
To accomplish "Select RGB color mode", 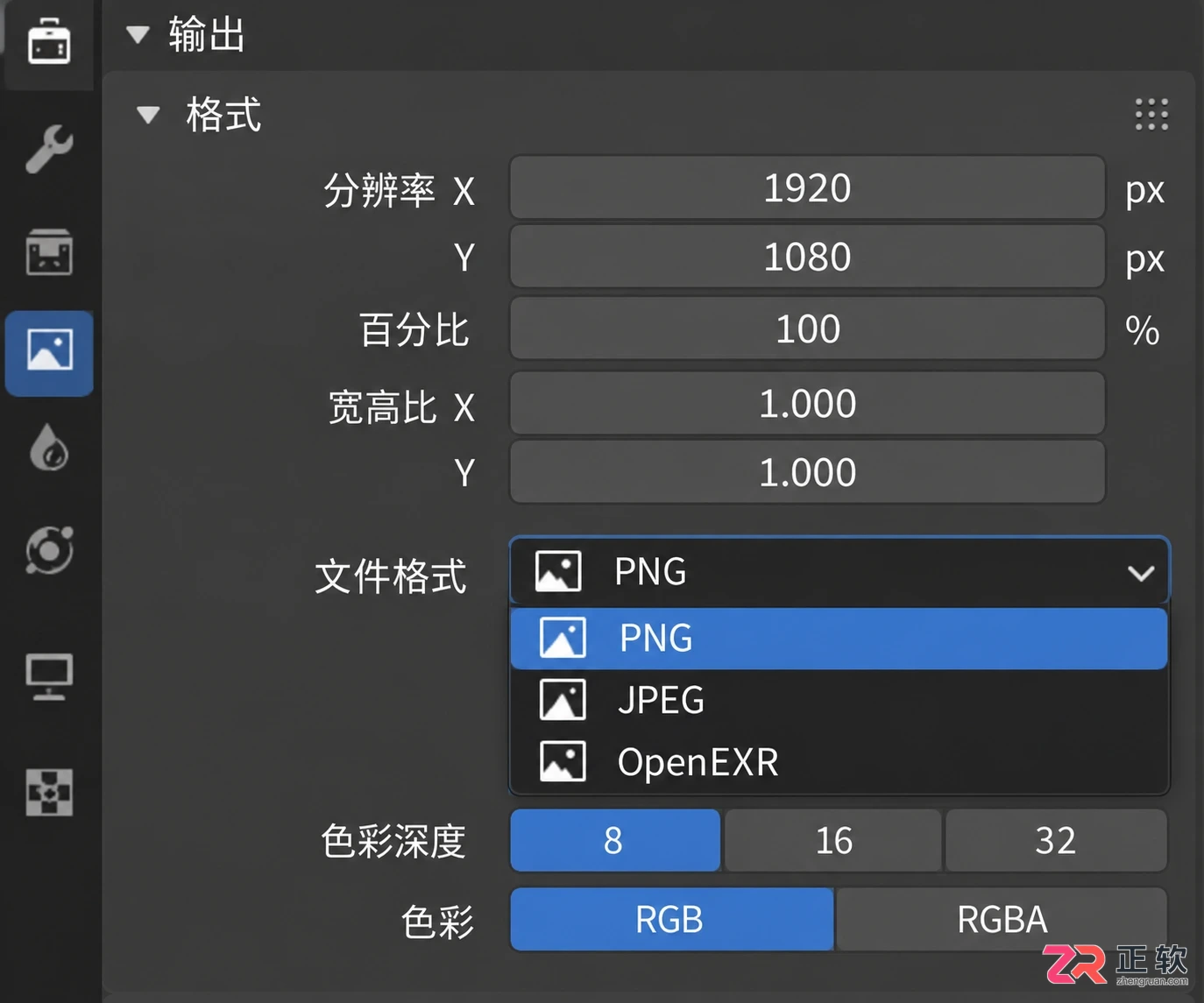I will pyautogui.click(x=671, y=919).
